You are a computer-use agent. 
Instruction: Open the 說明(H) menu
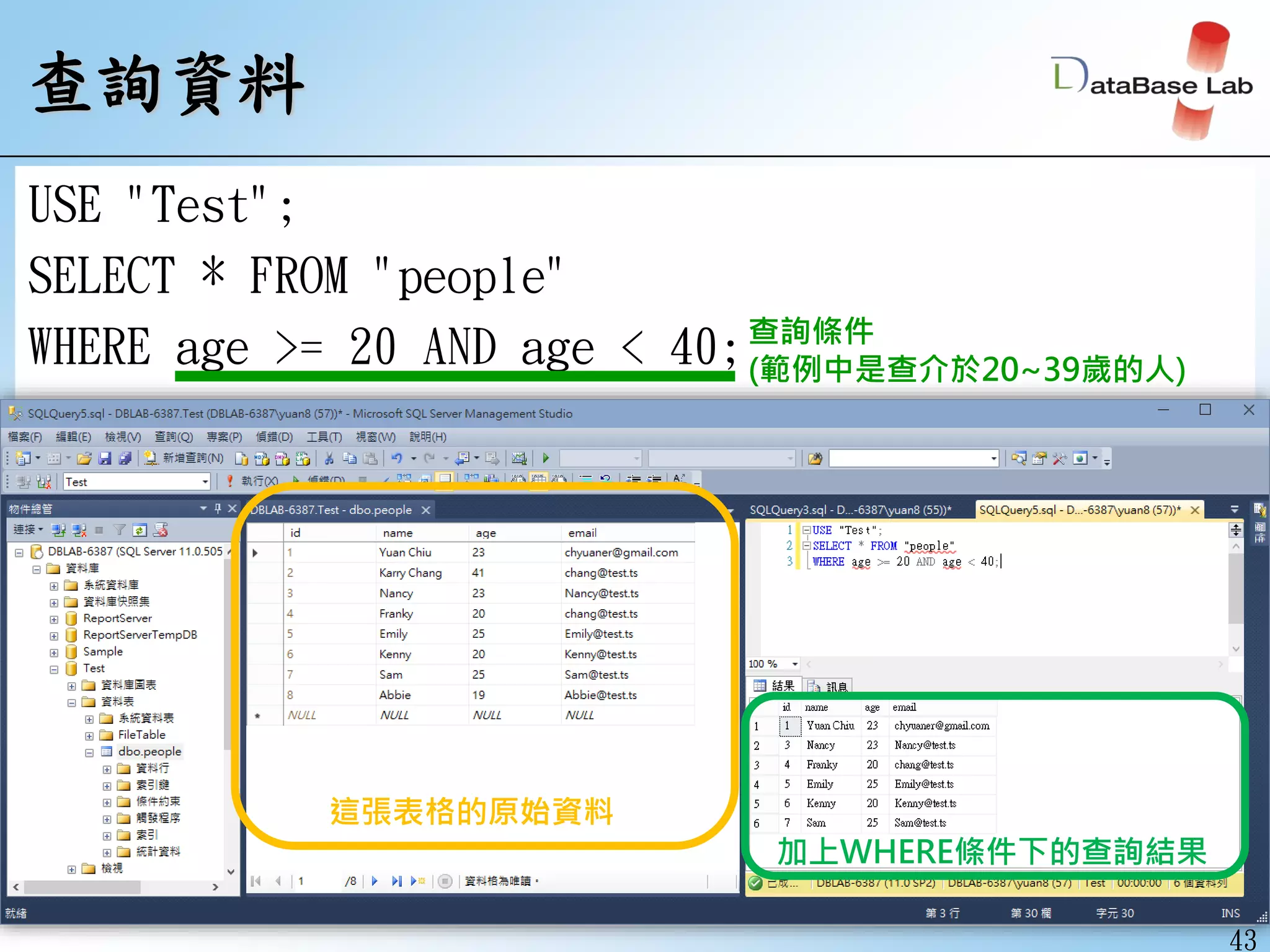[428, 437]
